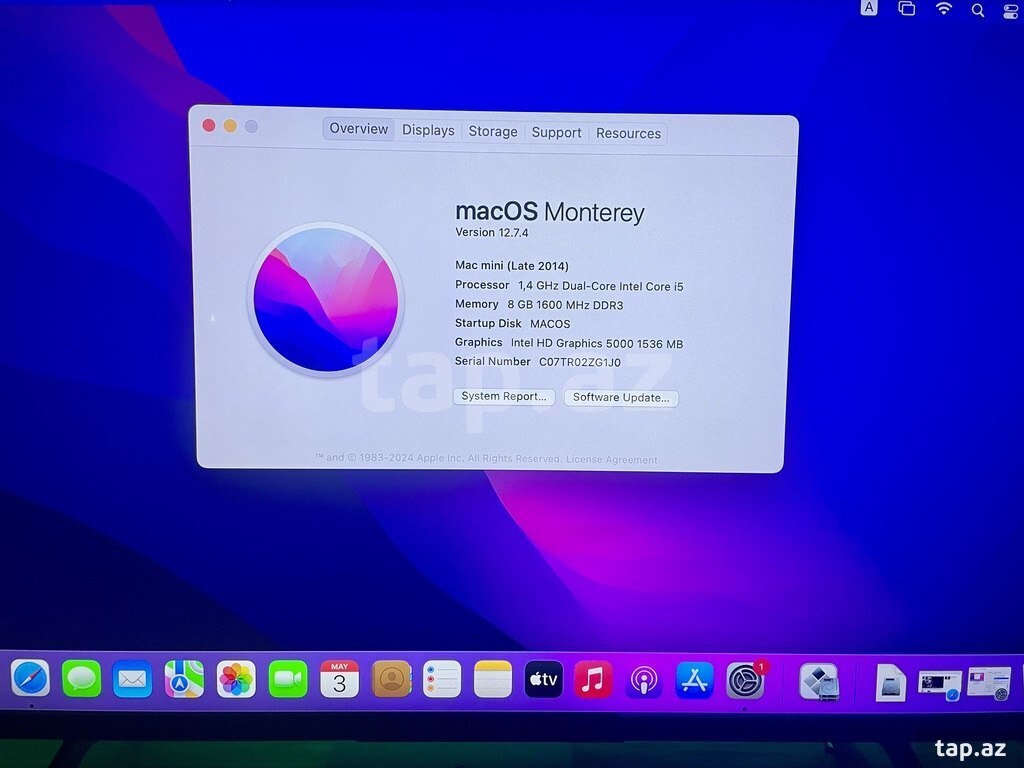Viewport: 1024px width, 768px height.
Task: Launch the App Store from the Dock
Action: [x=694, y=680]
